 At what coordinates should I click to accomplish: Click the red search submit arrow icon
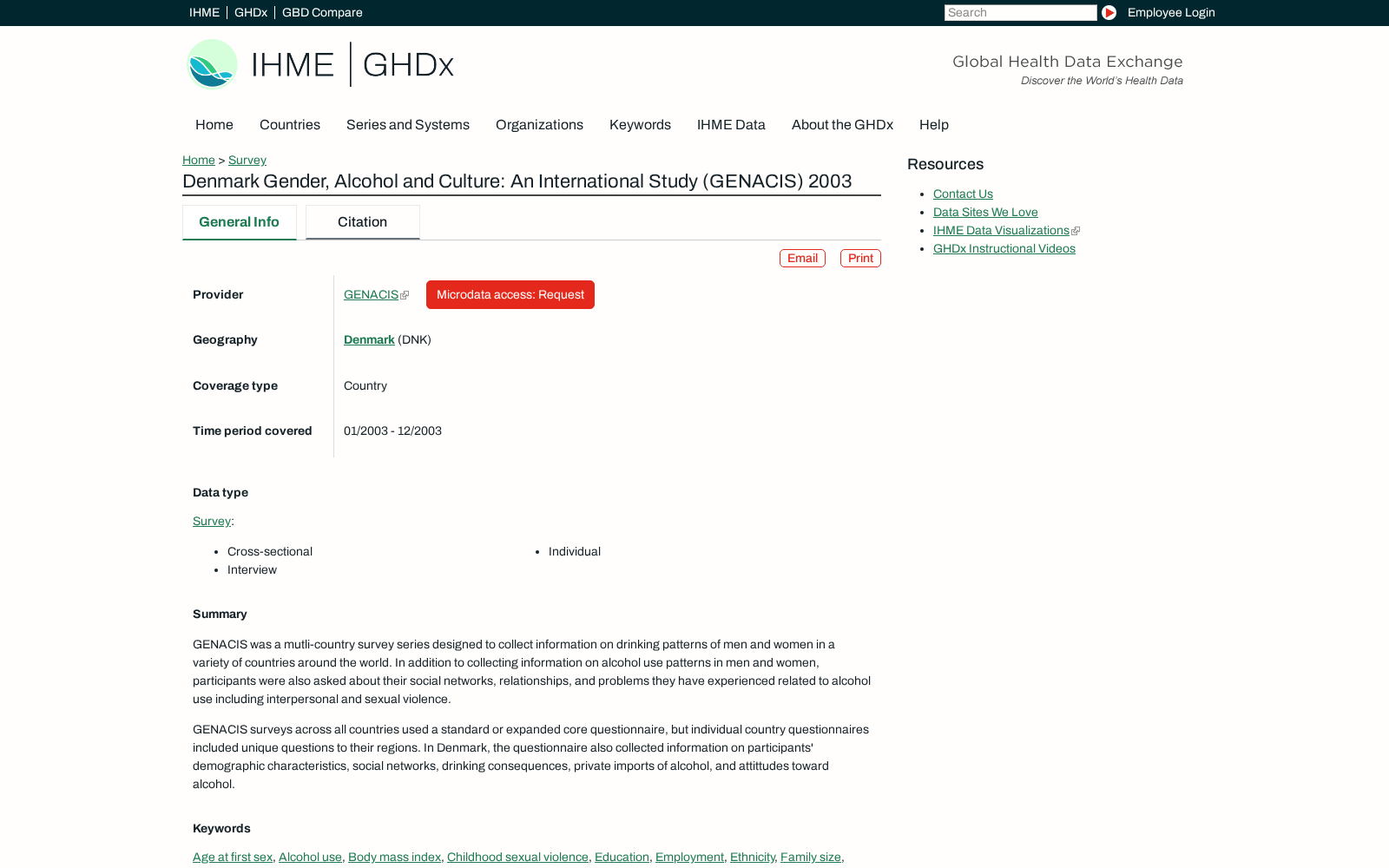click(1109, 12)
